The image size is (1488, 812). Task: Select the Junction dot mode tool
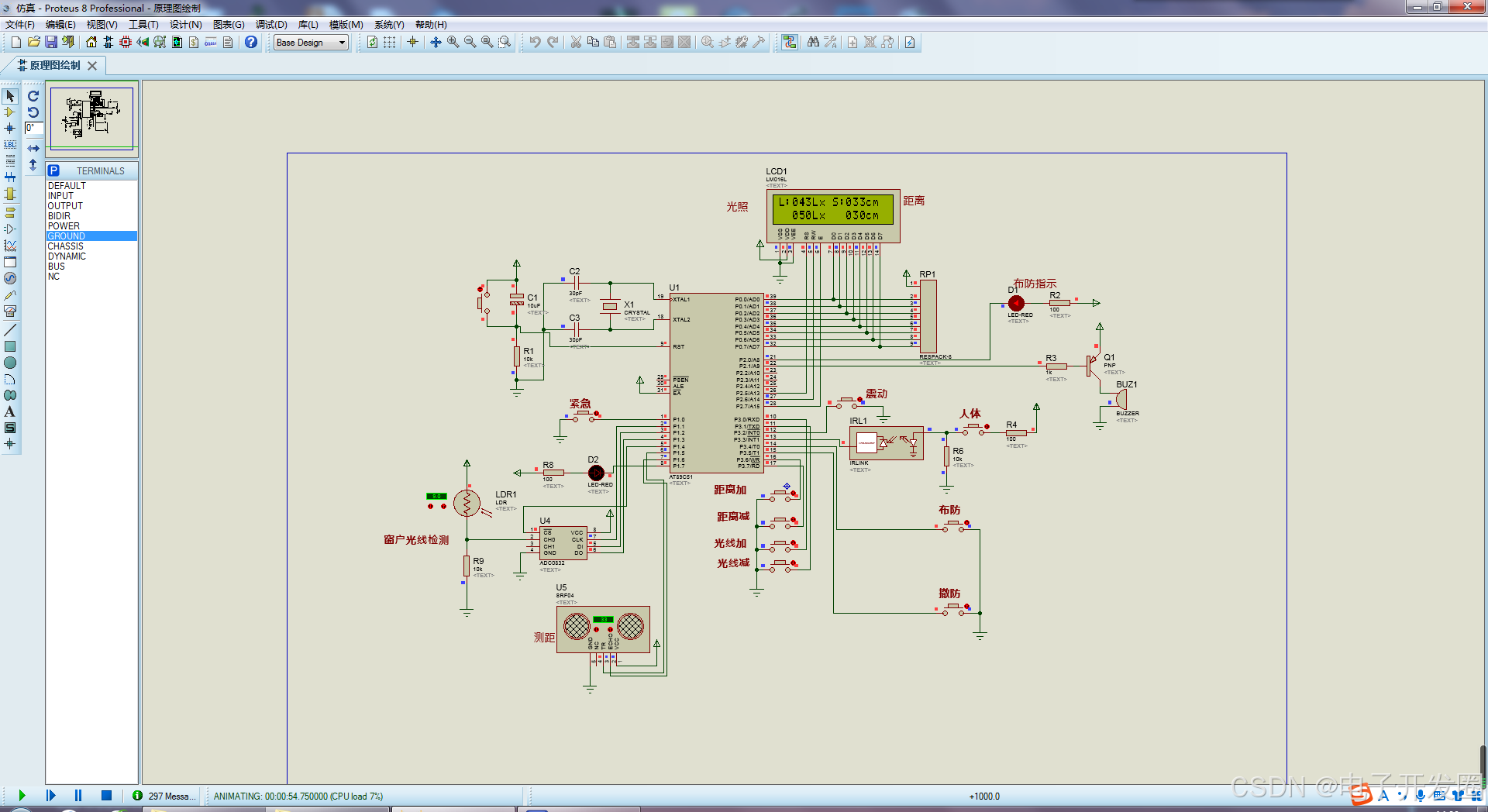tap(10, 129)
